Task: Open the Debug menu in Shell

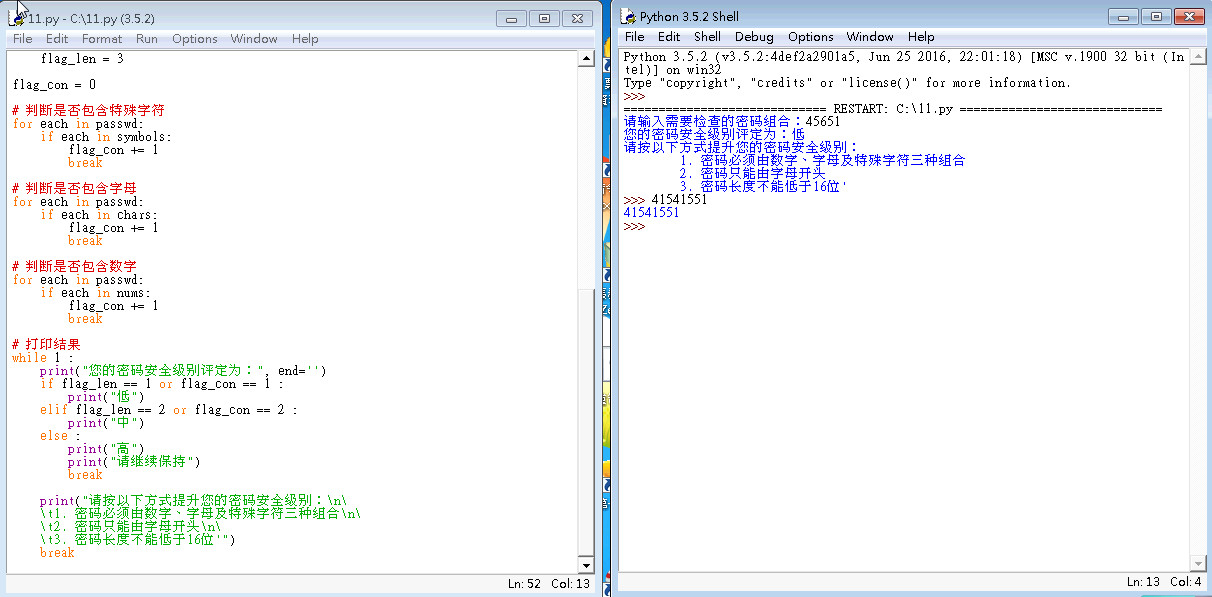Action: pyautogui.click(x=754, y=37)
